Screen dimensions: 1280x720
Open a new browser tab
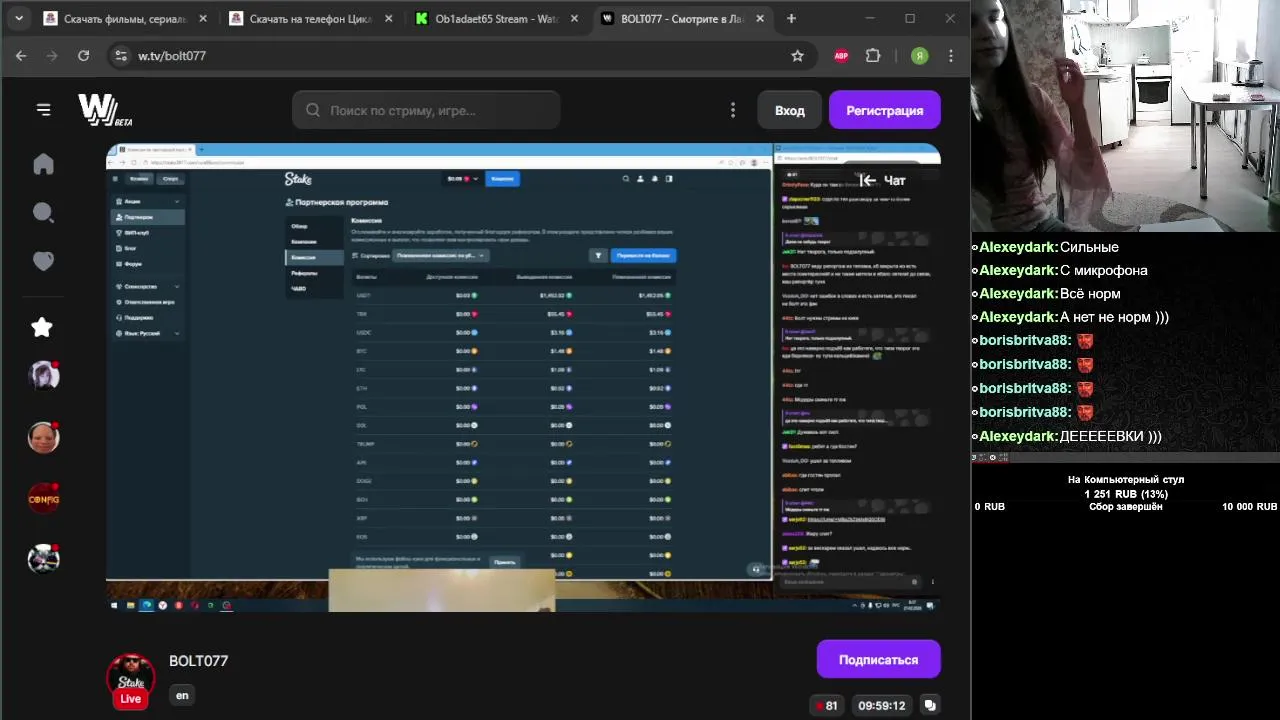coord(791,18)
